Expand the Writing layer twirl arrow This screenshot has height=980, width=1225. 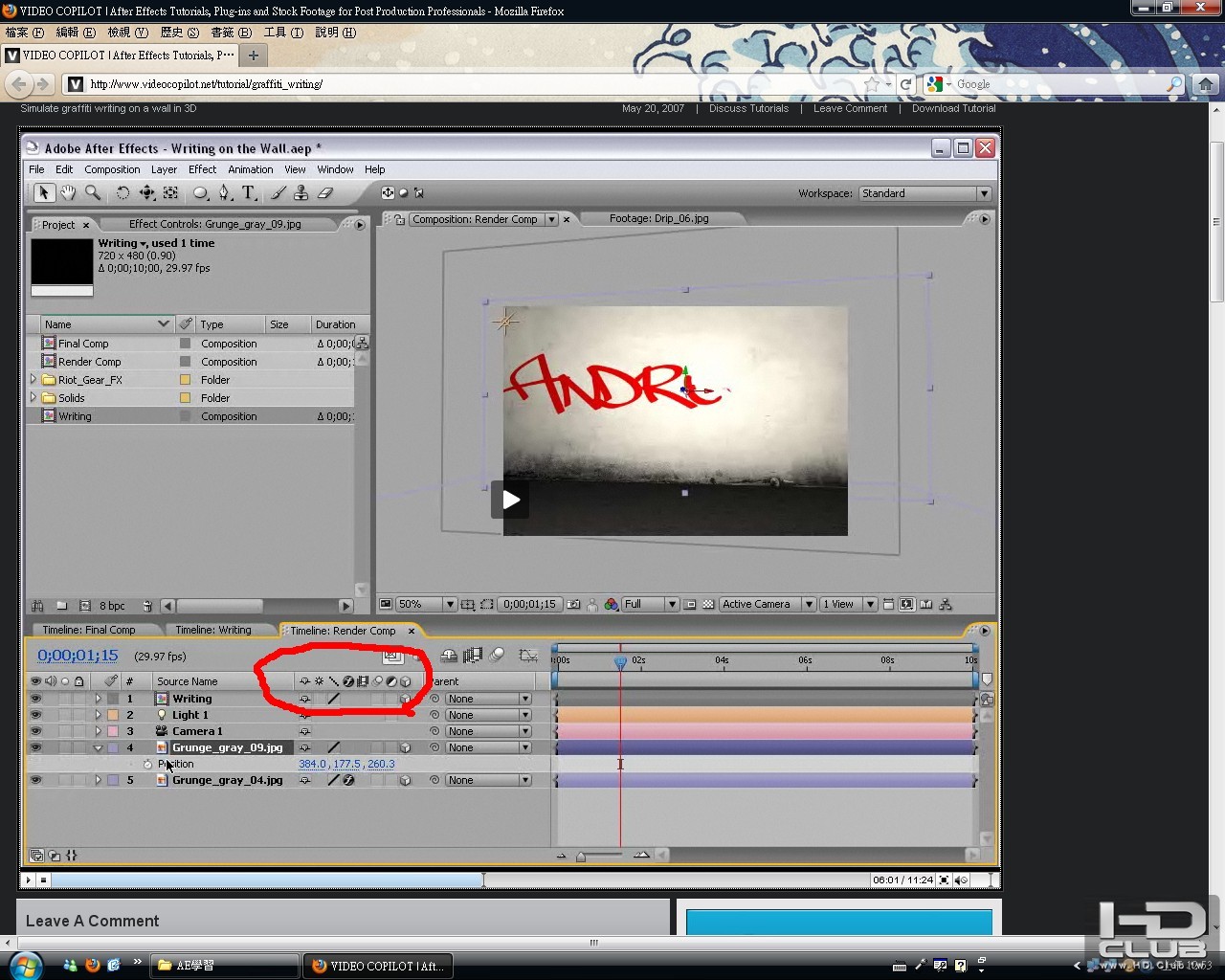(x=98, y=699)
